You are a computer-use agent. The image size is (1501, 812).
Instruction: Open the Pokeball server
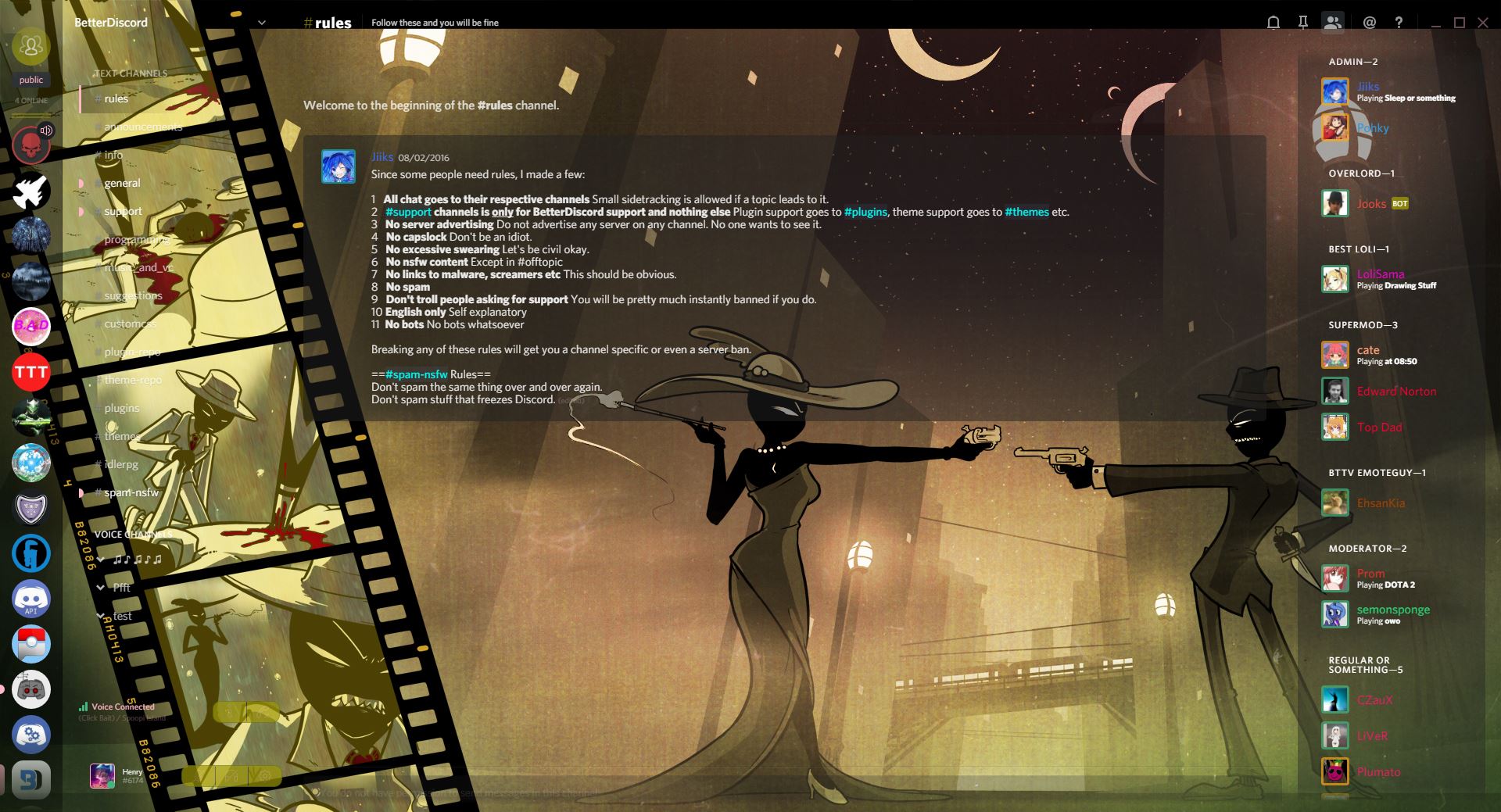(31, 644)
